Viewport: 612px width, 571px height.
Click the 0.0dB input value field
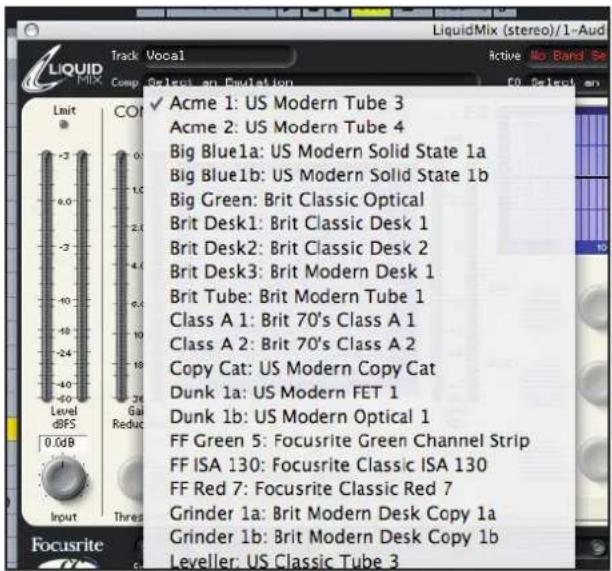click(62, 443)
